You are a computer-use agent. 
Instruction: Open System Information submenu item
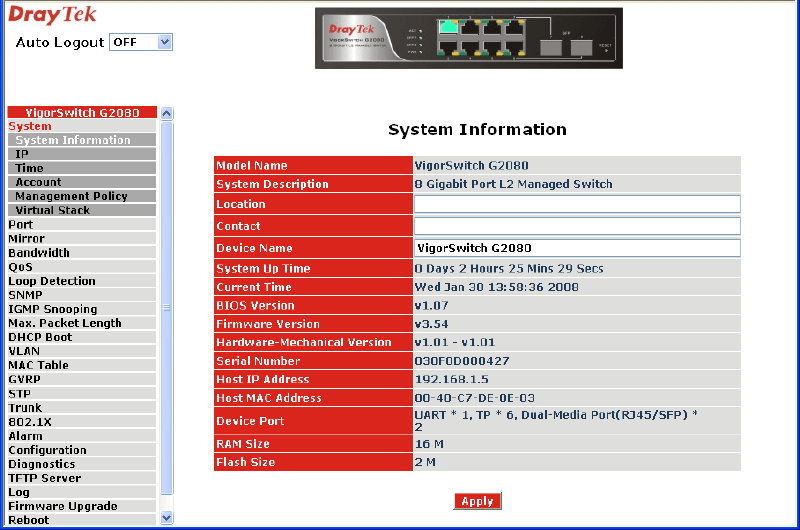coord(82,140)
